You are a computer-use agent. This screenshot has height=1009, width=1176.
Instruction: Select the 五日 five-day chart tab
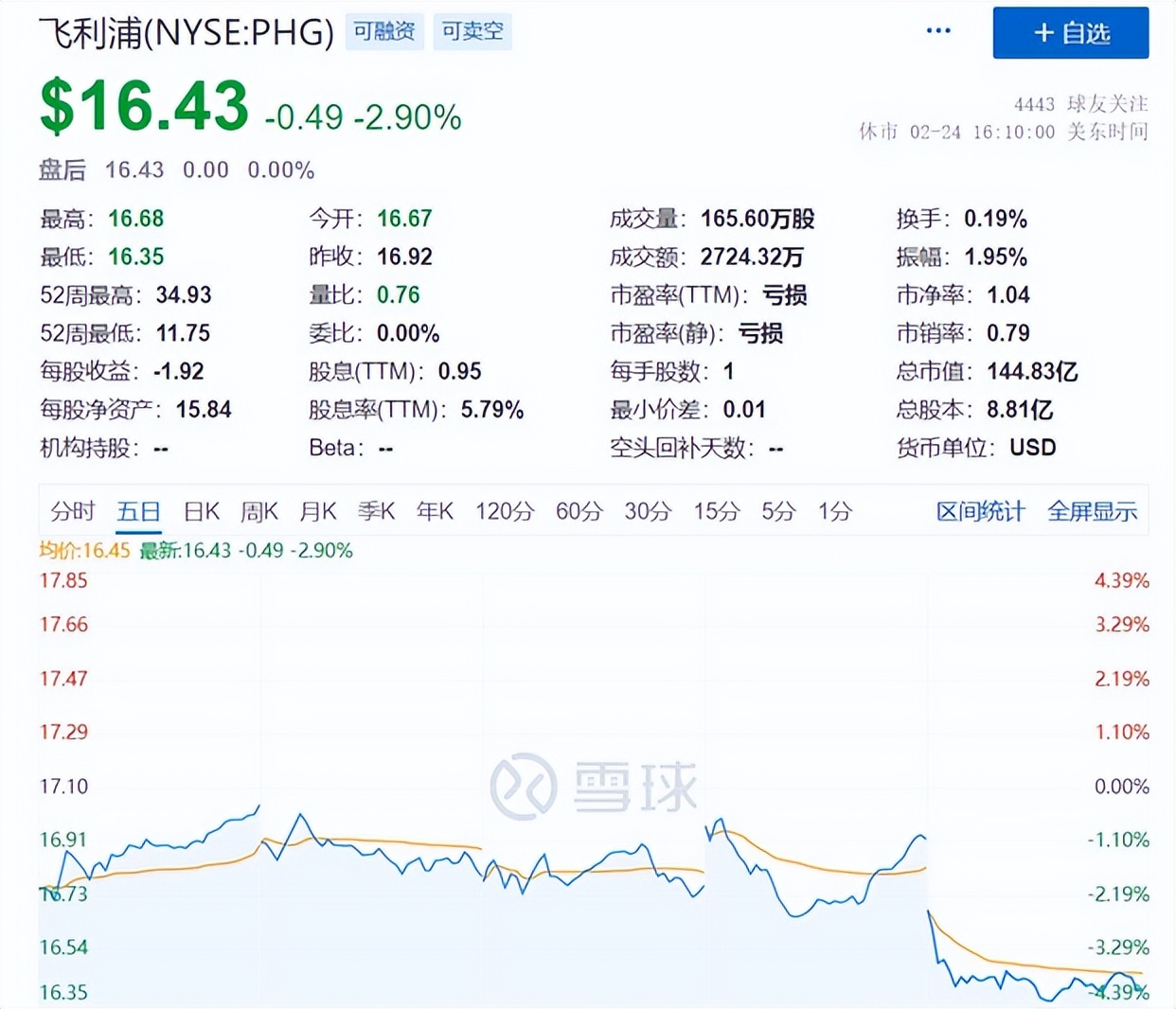(138, 511)
